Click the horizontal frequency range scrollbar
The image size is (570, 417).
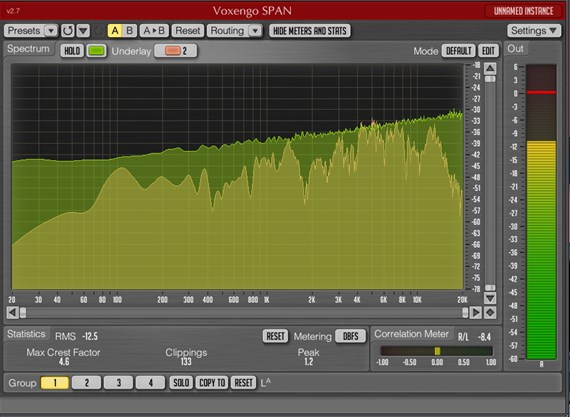[x=244, y=312]
